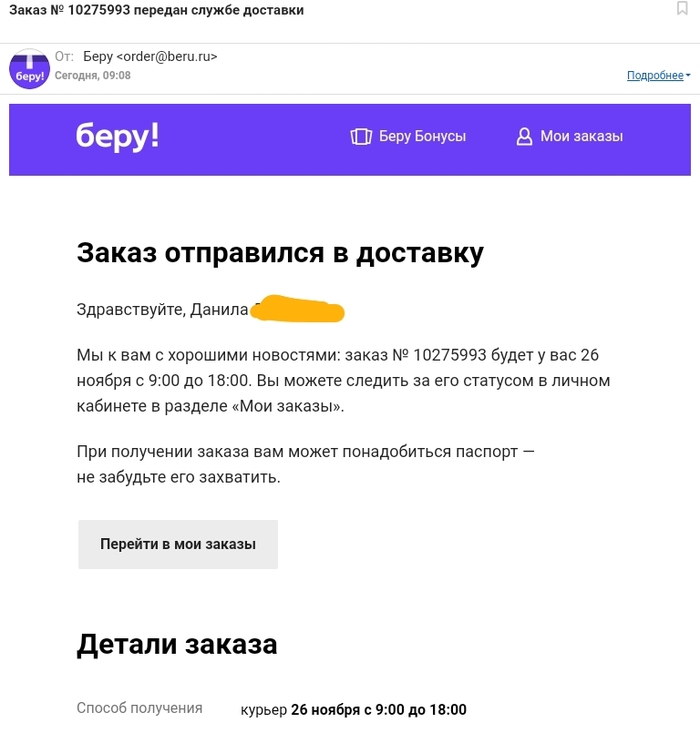This screenshot has width=700, height=733.
Task: Click the Способ получения label
Action: click(x=139, y=708)
